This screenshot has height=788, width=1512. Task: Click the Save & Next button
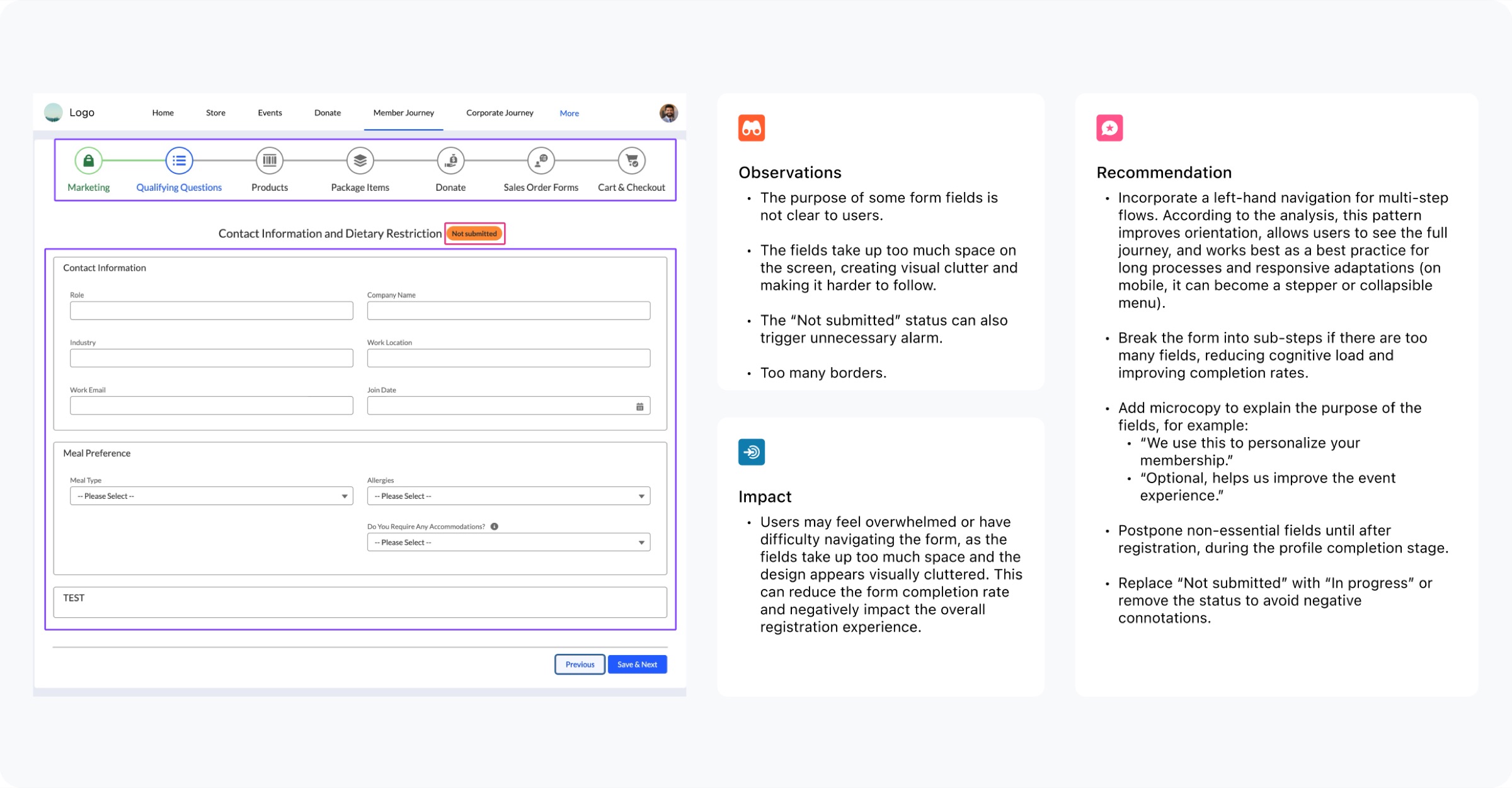pos(637,665)
